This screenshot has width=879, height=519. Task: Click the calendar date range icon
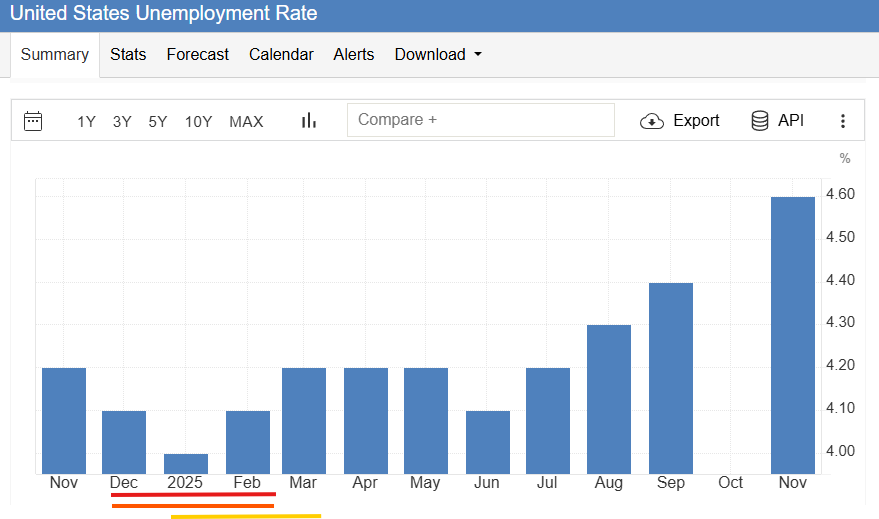(x=33, y=121)
